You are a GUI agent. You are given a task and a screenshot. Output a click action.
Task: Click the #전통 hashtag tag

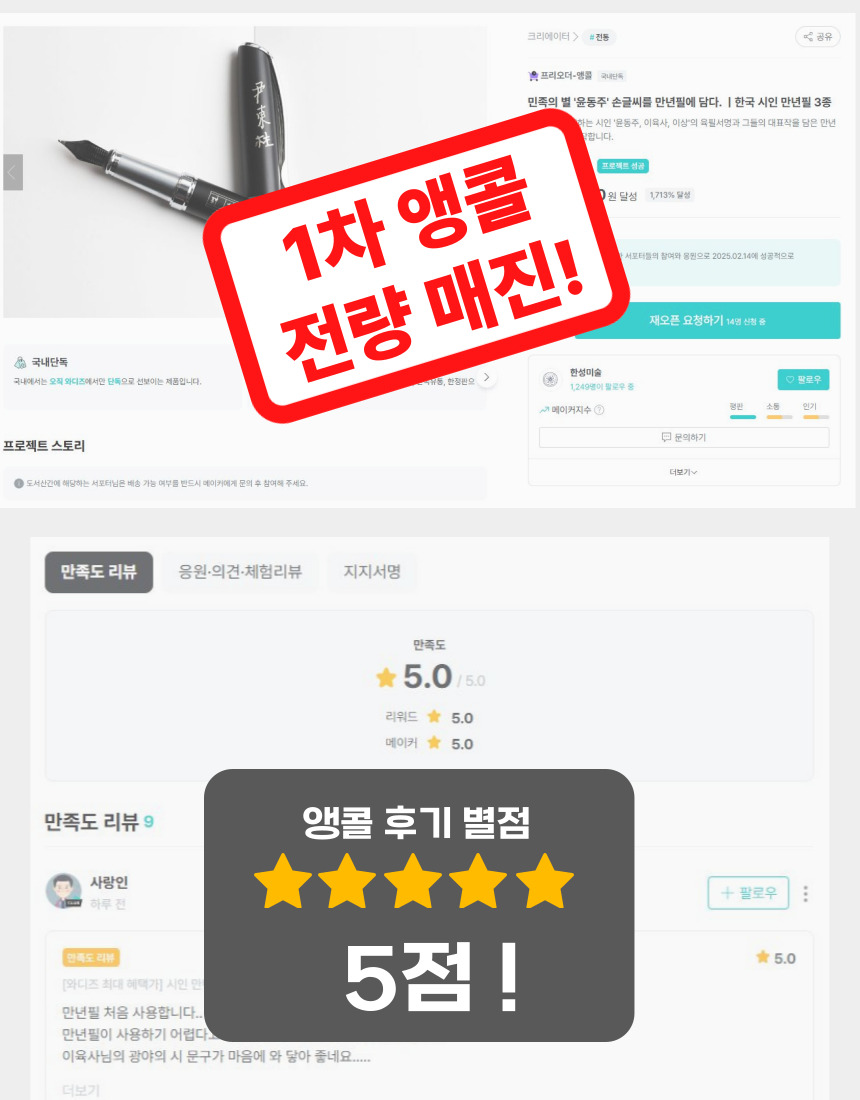599,37
